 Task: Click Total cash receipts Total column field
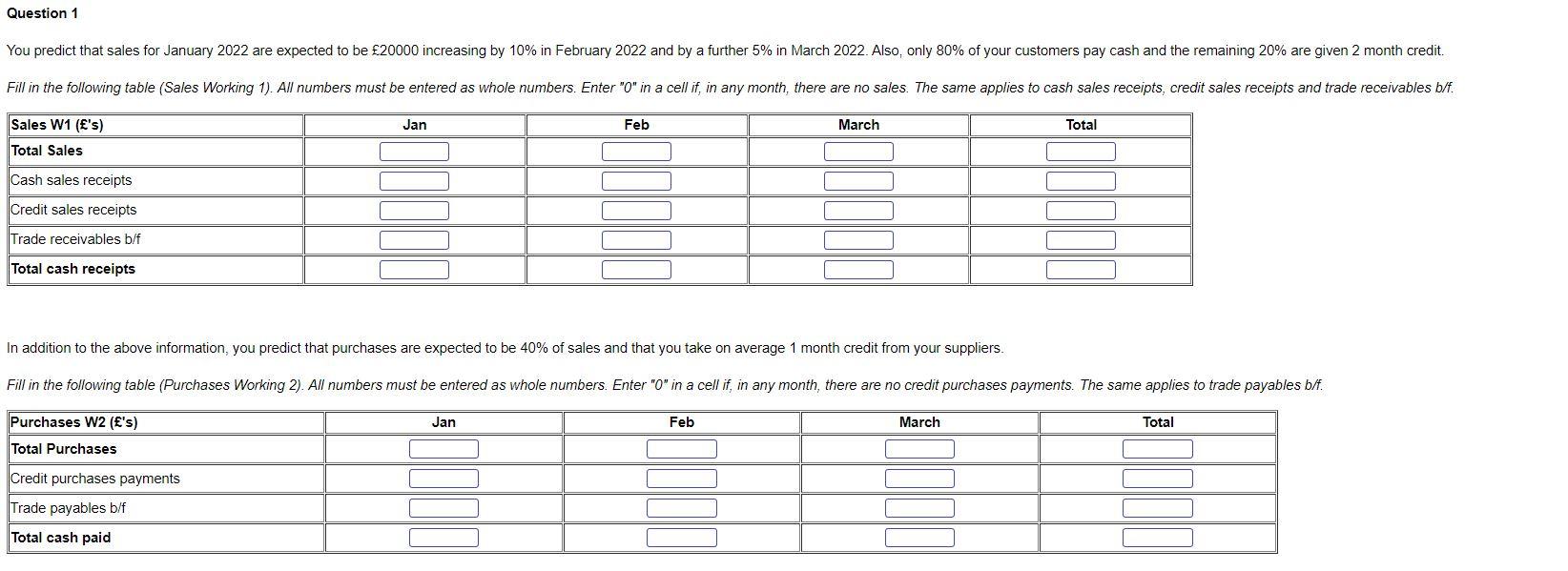tap(1081, 270)
